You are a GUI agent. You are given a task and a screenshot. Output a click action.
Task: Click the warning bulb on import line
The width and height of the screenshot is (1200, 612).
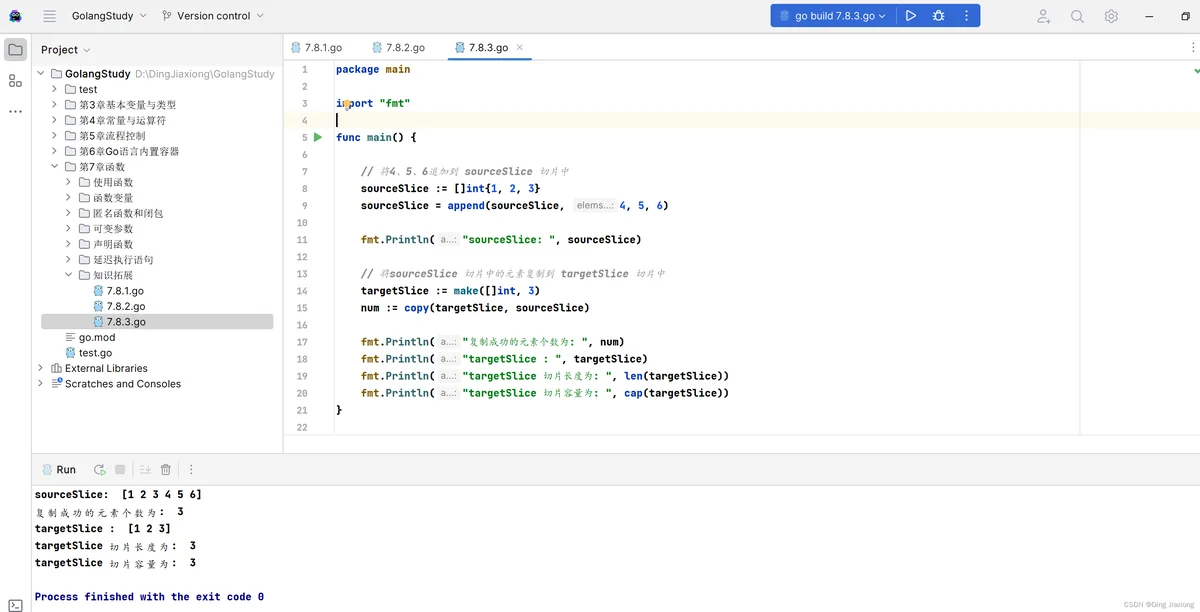(x=346, y=103)
